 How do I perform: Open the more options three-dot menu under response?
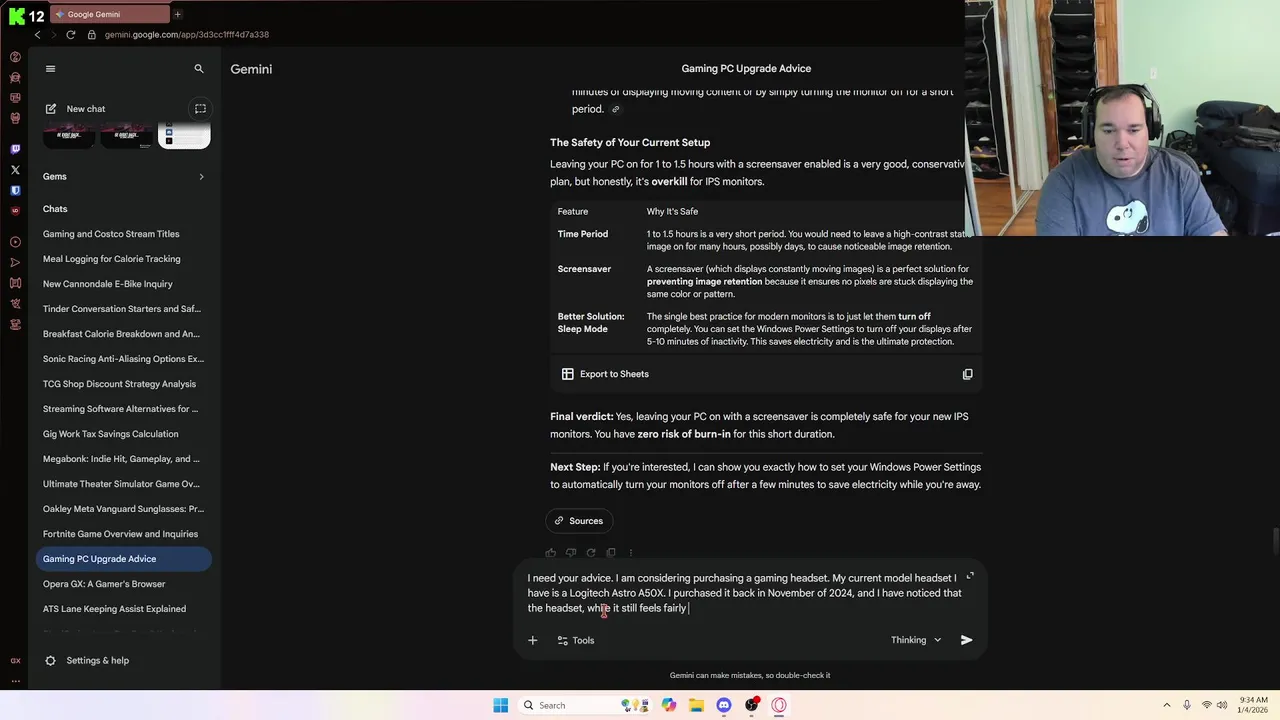(631, 553)
